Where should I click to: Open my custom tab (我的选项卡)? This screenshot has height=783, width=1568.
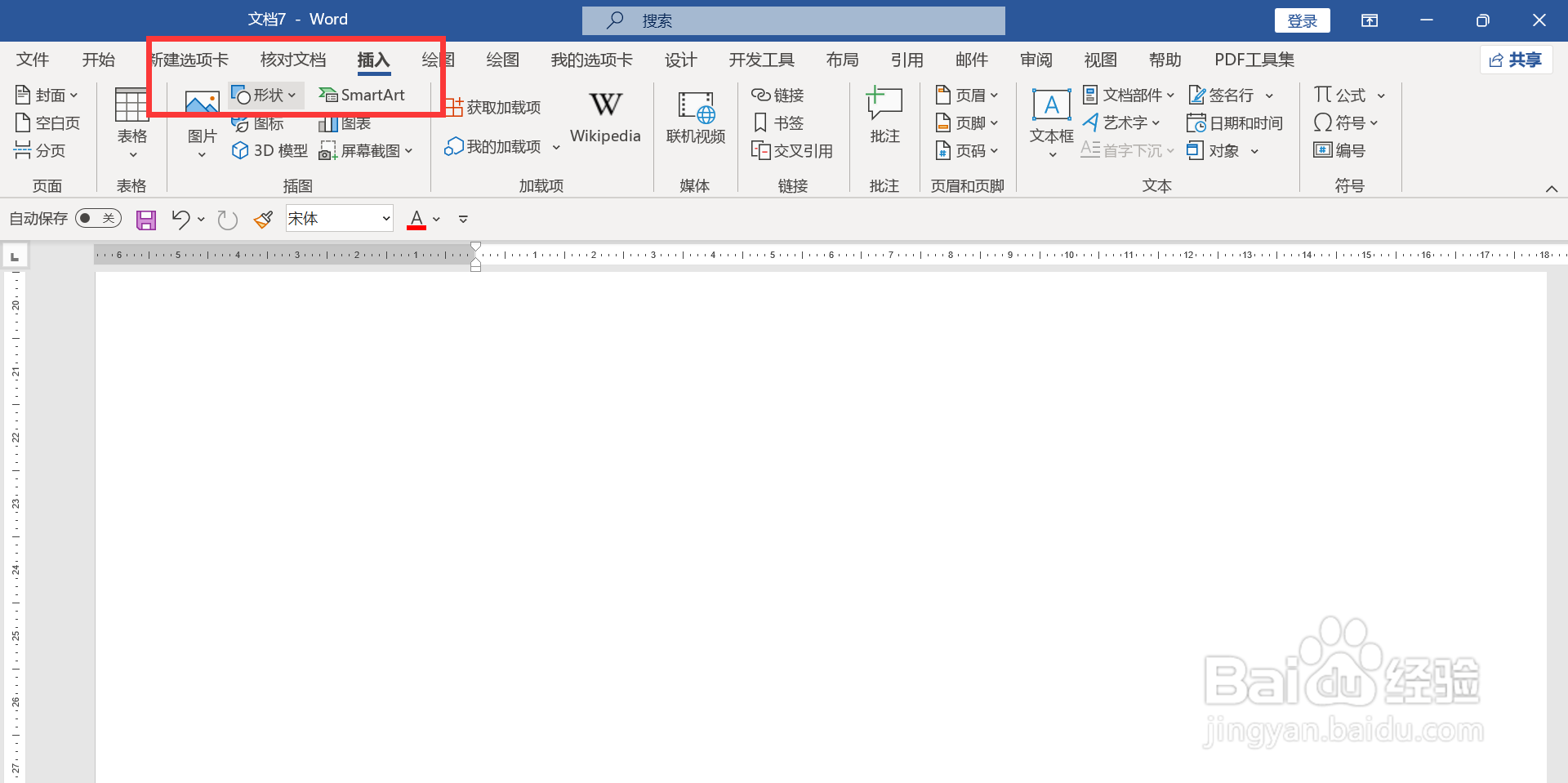click(591, 60)
